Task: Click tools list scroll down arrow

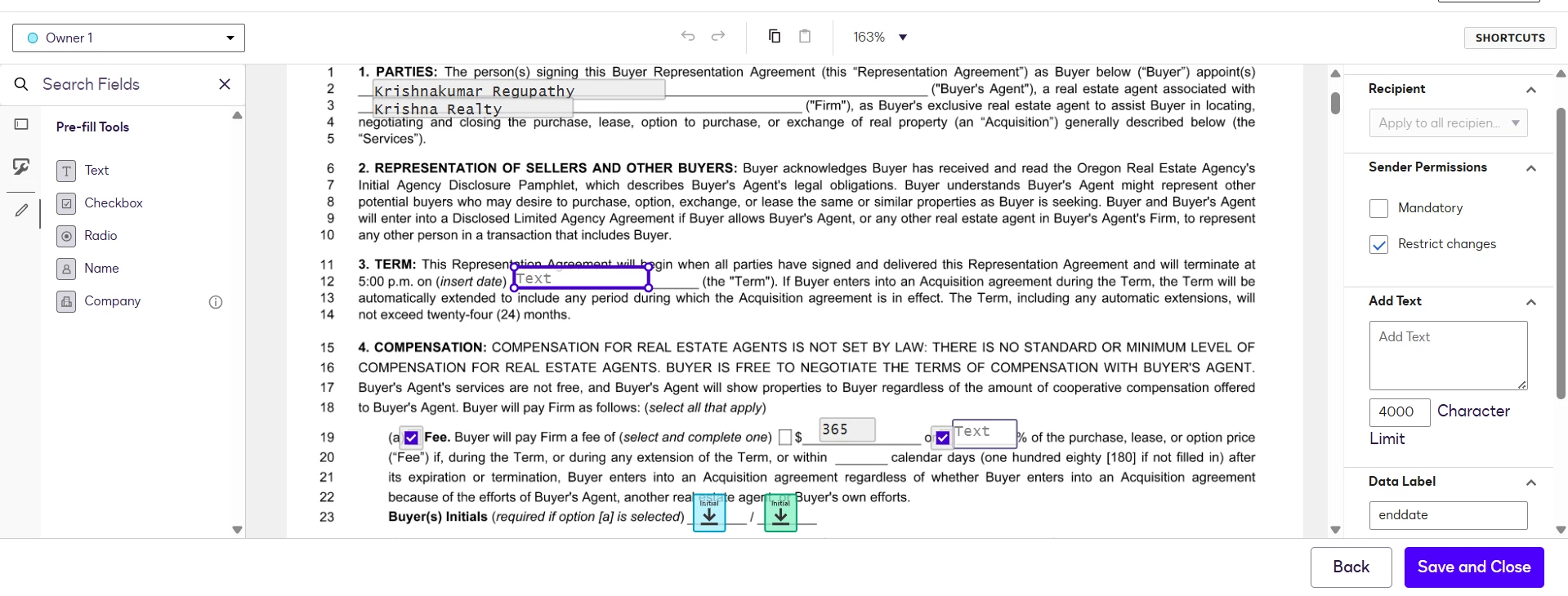Action: click(x=237, y=530)
